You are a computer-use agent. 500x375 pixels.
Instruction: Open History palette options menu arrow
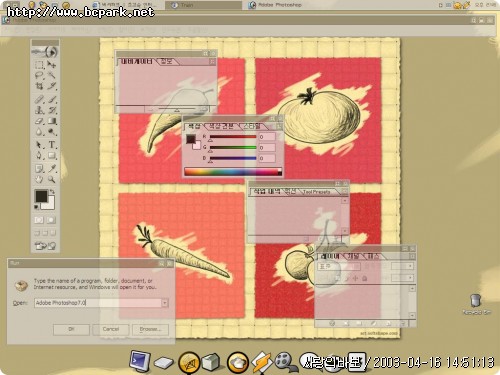click(x=345, y=191)
